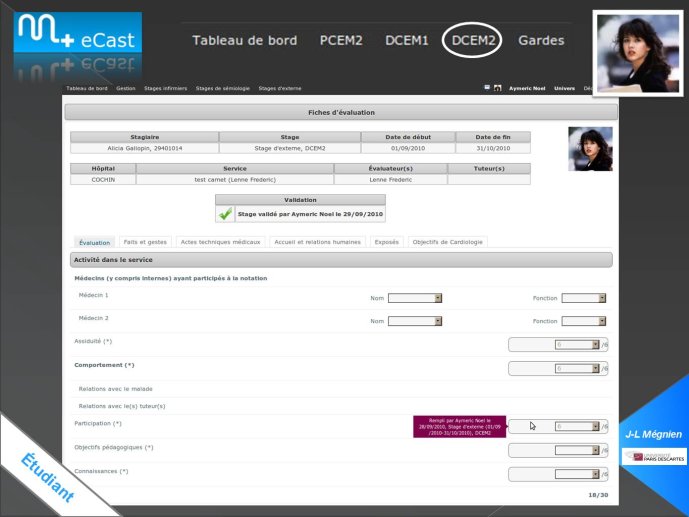The width and height of the screenshot is (689, 517).
Task: Open the Comportement score dropdown
Action: [x=577, y=369]
